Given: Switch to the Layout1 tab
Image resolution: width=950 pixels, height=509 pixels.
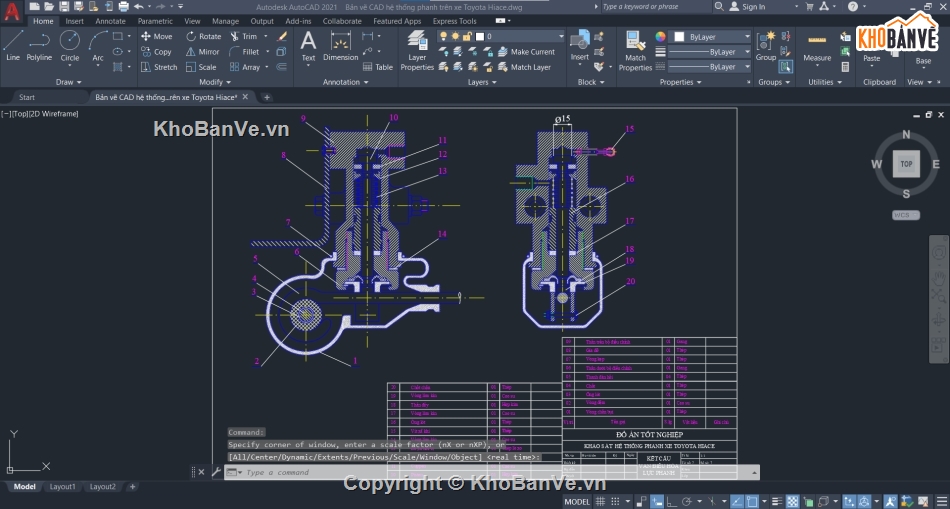Looking at the screenshot, I should click(62, 487).
